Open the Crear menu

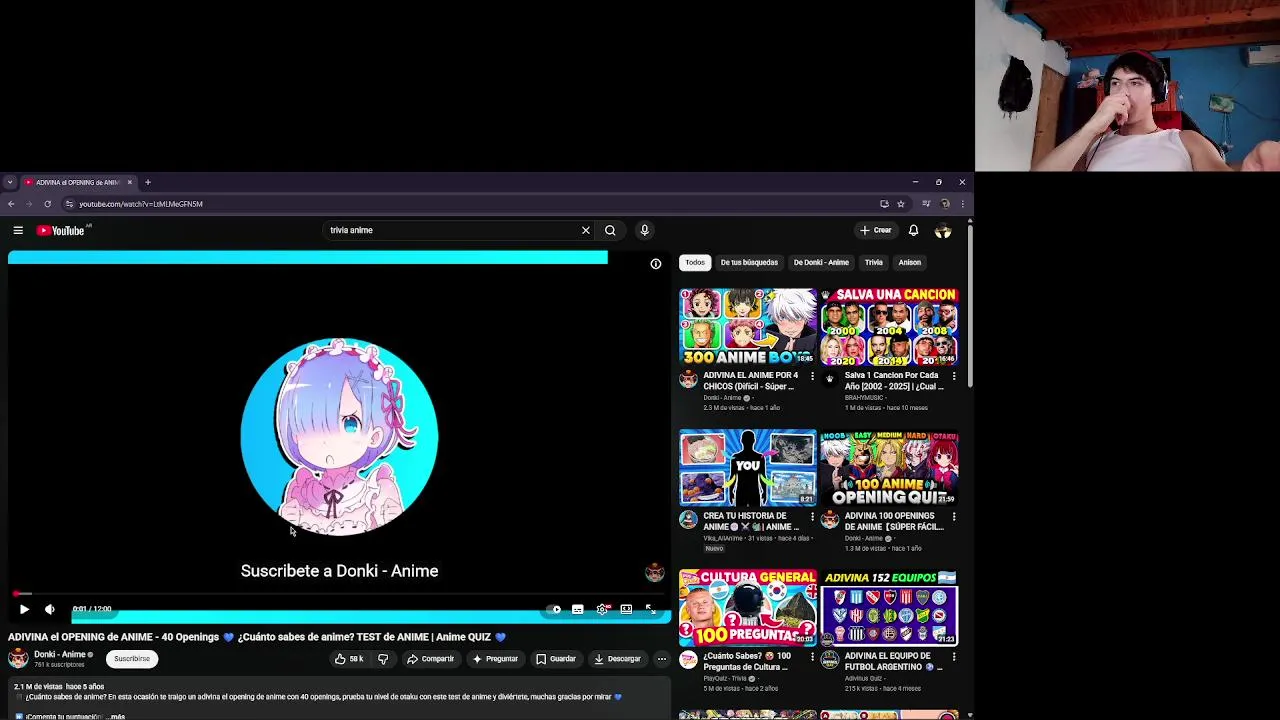coord(876,230)
